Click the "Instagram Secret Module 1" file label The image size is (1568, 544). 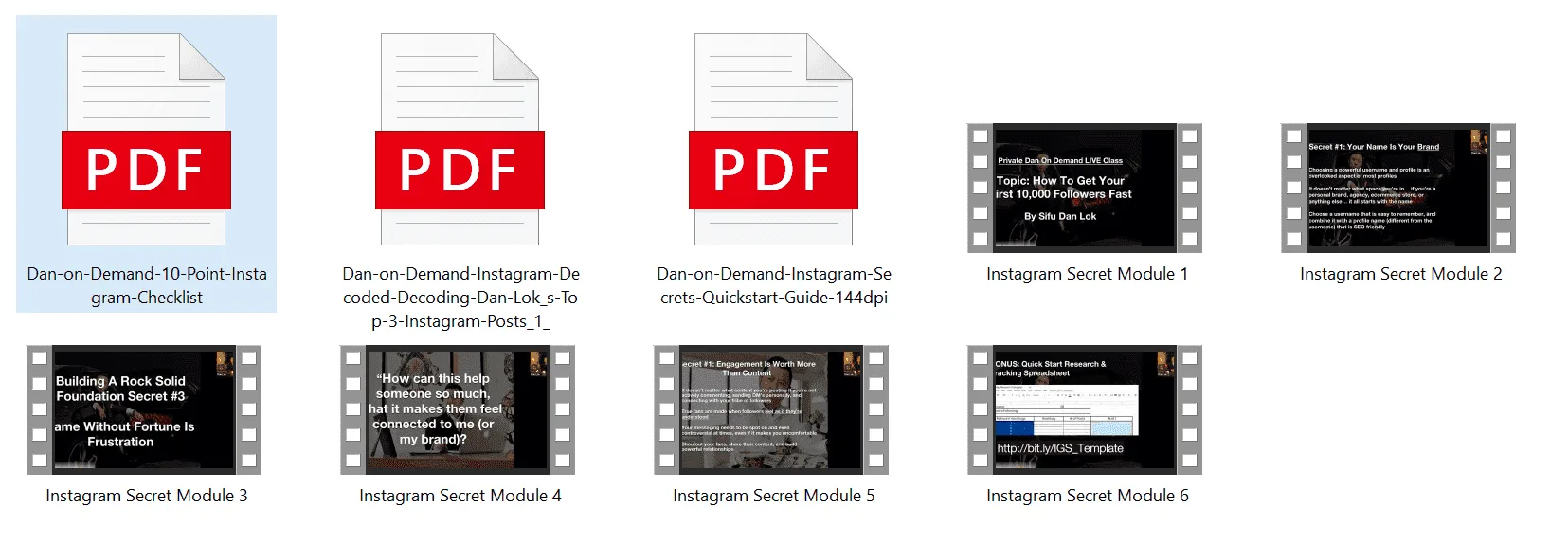[1087, 274]
